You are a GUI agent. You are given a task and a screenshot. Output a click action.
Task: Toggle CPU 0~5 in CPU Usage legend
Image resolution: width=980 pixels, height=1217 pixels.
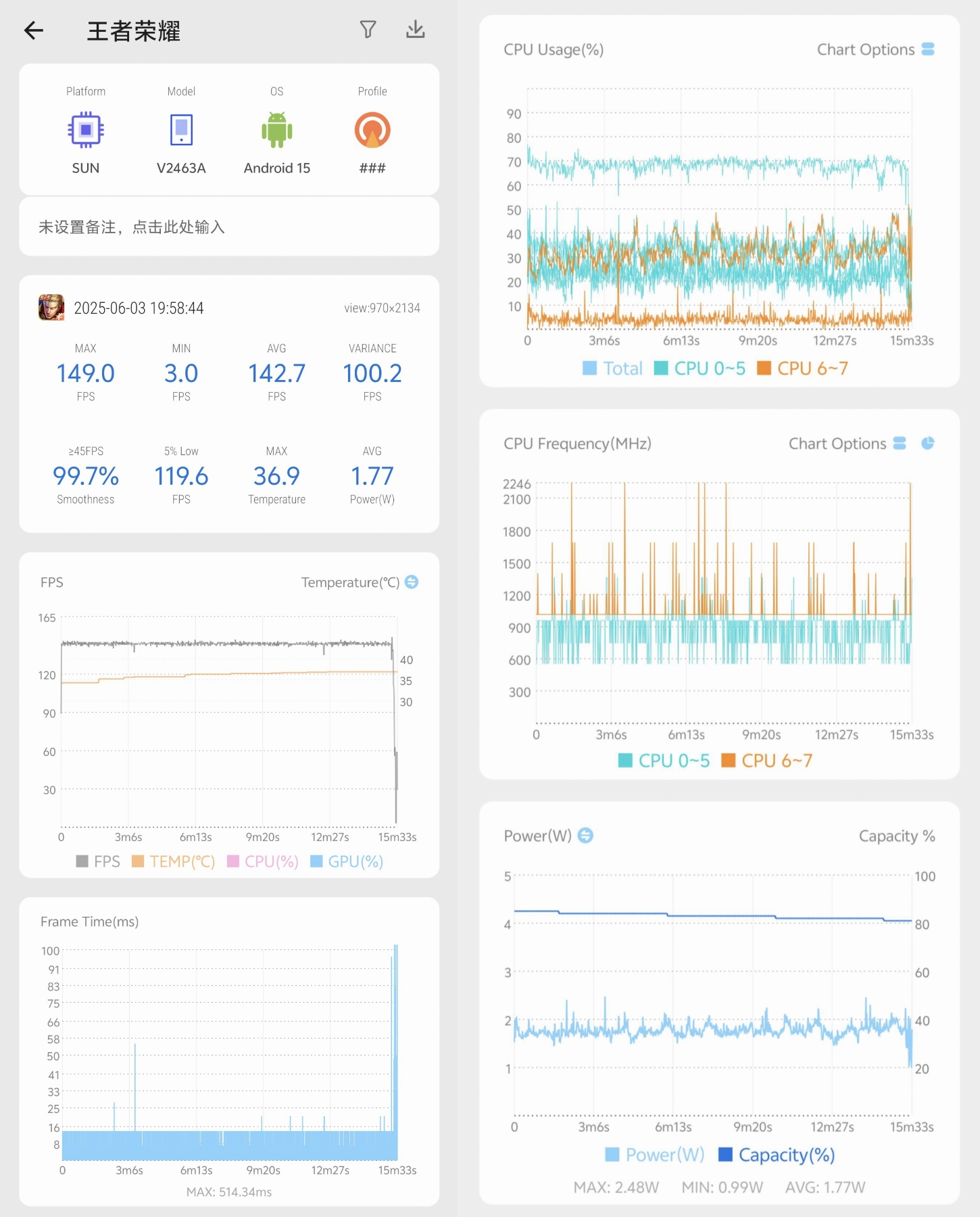click(x=700, y=368)
